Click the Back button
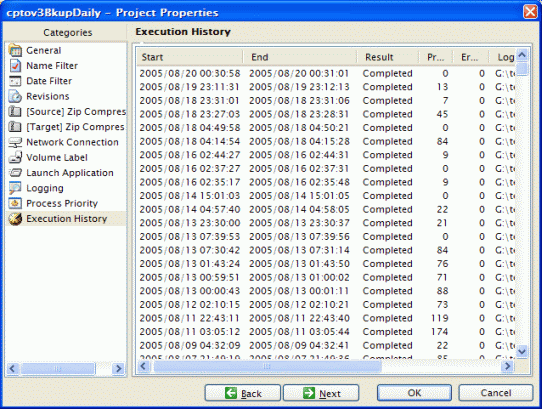Screen dimensions: 542x409 [243, 393]
